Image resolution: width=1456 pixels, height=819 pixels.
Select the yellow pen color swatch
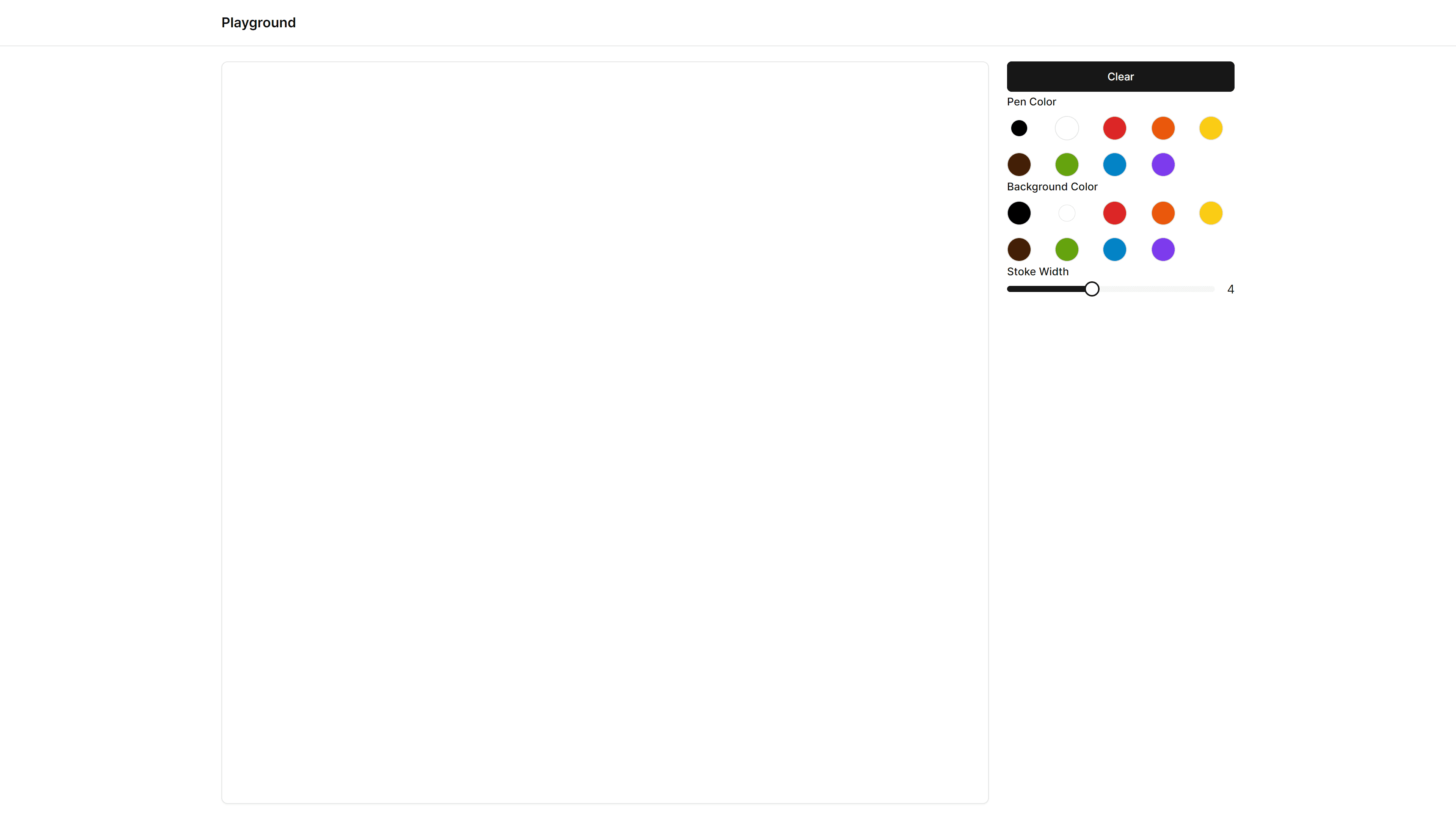click(1211, 127)
